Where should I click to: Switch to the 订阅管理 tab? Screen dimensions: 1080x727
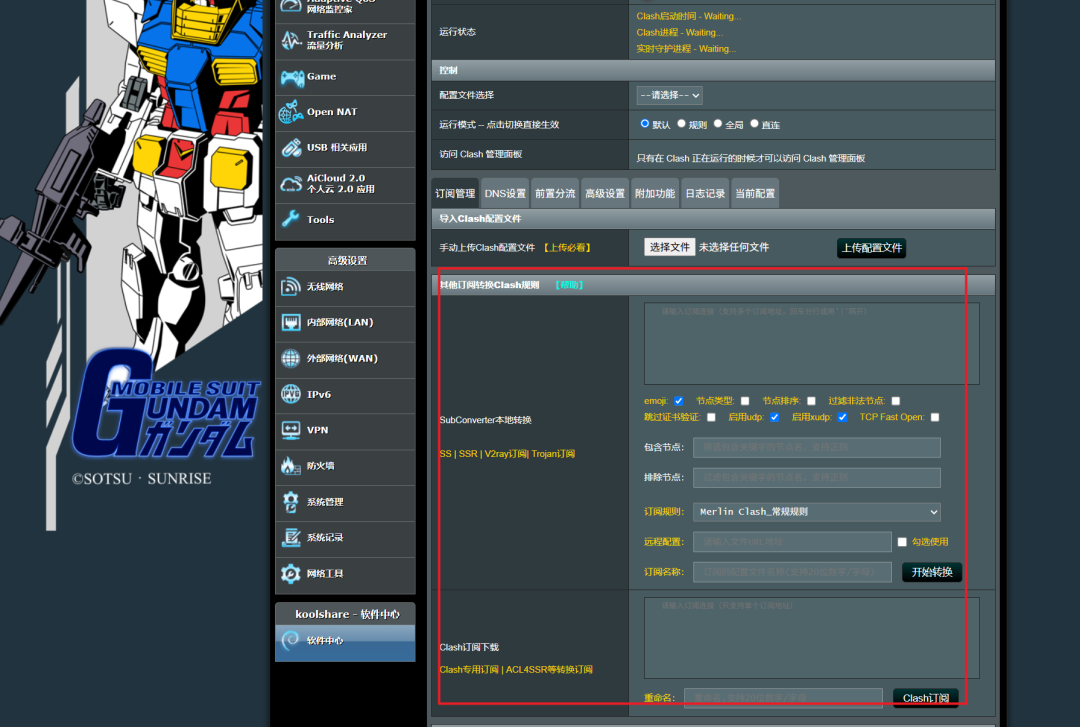(455, 194)
